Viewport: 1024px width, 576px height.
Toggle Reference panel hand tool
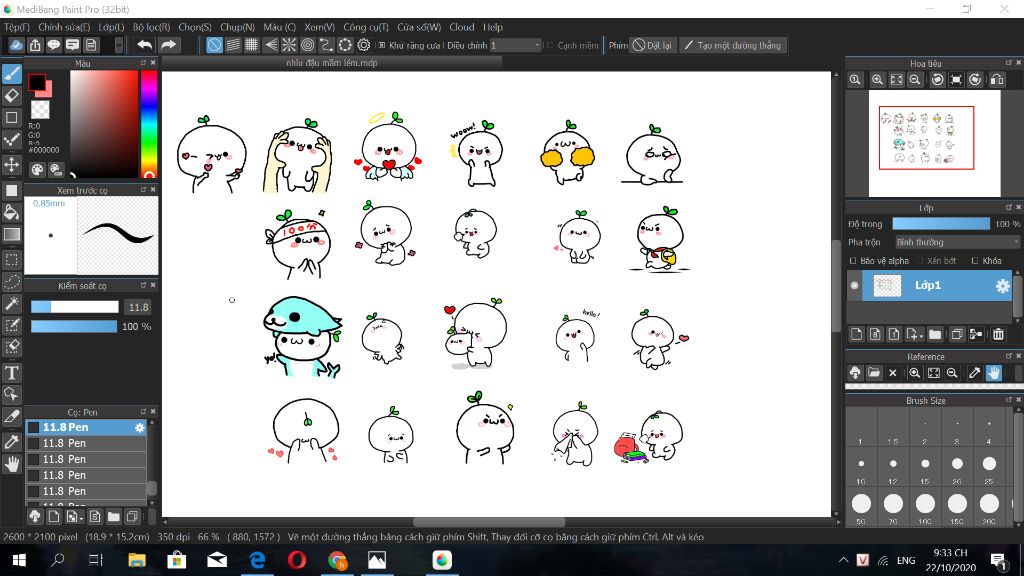(x=993, y=373)
